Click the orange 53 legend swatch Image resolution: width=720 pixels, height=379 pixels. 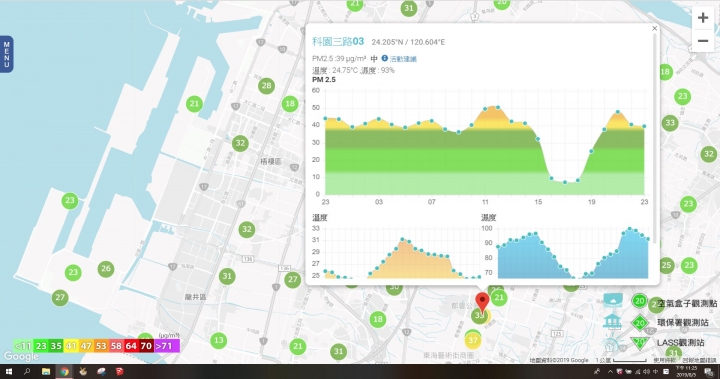pyautogui.click(x=101, y=346)
